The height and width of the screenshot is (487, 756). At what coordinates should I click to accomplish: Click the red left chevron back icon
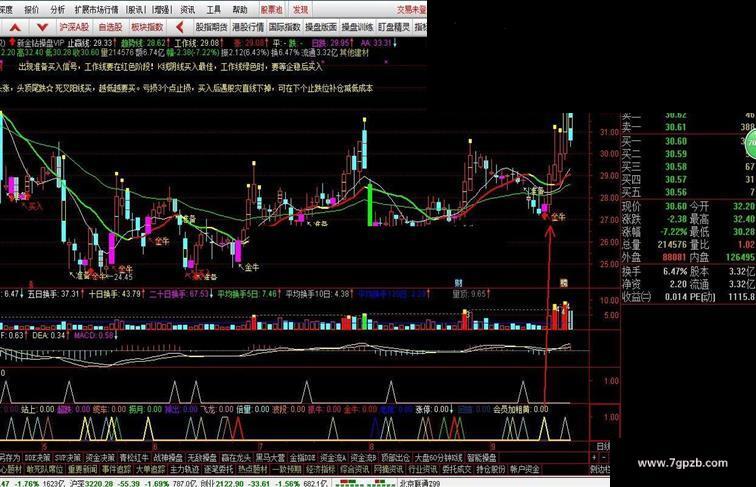[180, 27]
